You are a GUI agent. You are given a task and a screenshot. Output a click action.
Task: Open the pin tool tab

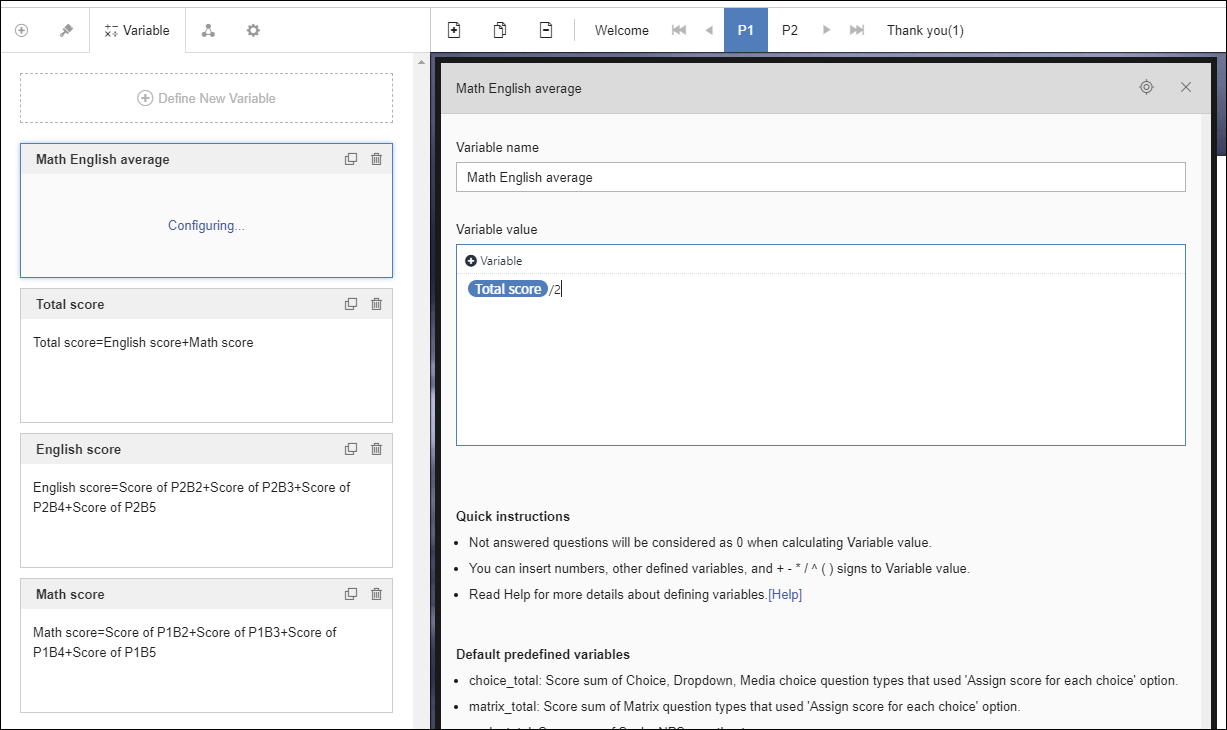tap(66, 30)
